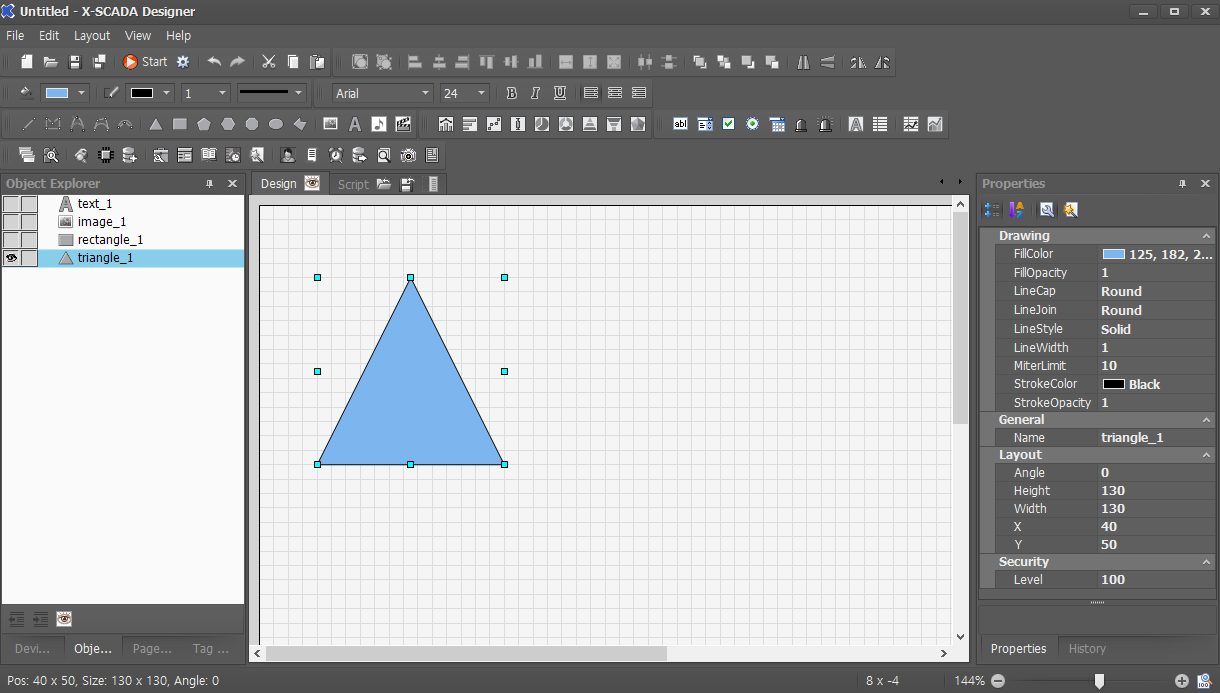Create a new file from toolbar
This screenshot has width=1220, height=693.
click(x=27, y=62)
